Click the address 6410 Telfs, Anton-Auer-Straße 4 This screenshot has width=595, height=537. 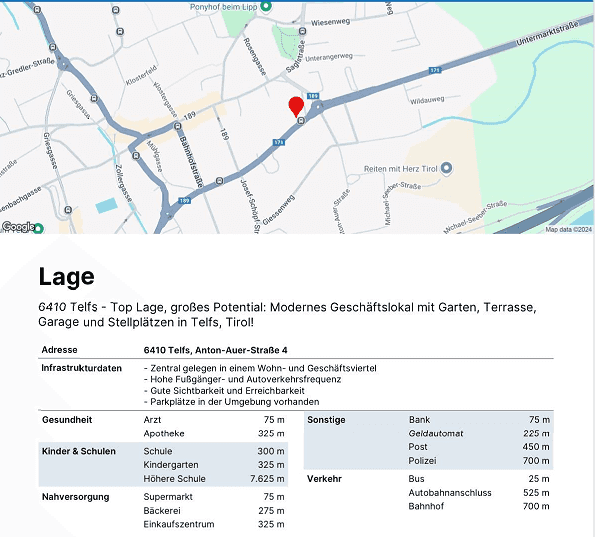click(215, 350)
